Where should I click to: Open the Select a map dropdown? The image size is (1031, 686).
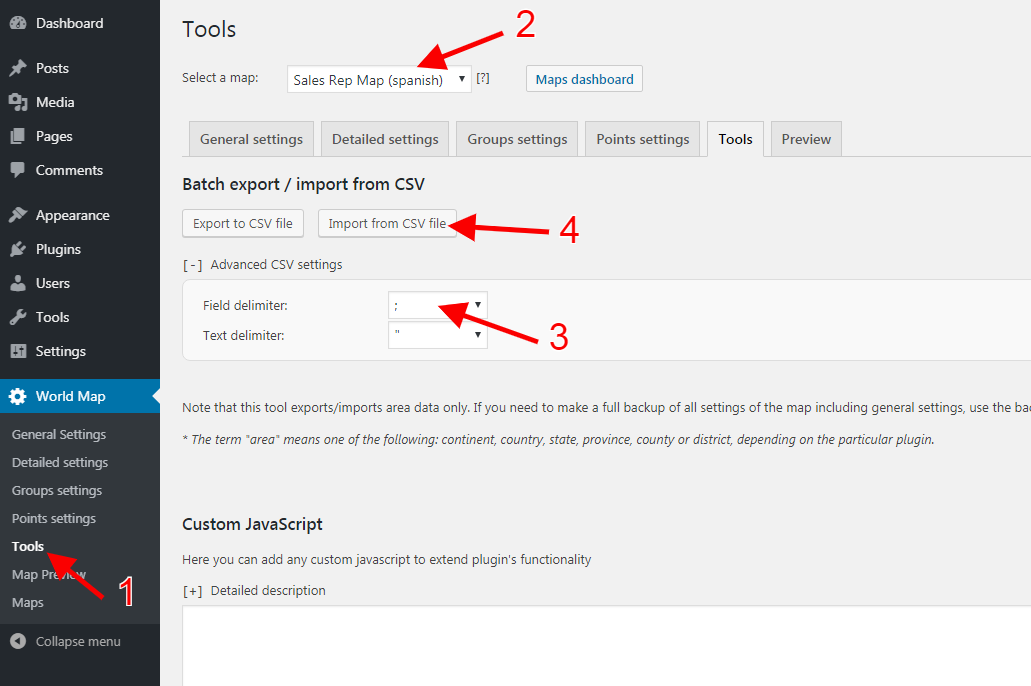point(378,80)
